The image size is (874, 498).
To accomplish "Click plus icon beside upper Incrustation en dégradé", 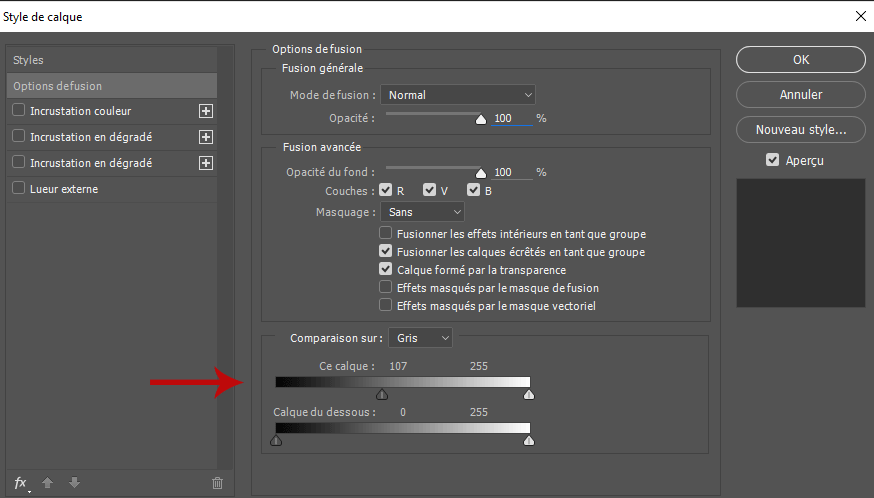I will pos(206,137).
